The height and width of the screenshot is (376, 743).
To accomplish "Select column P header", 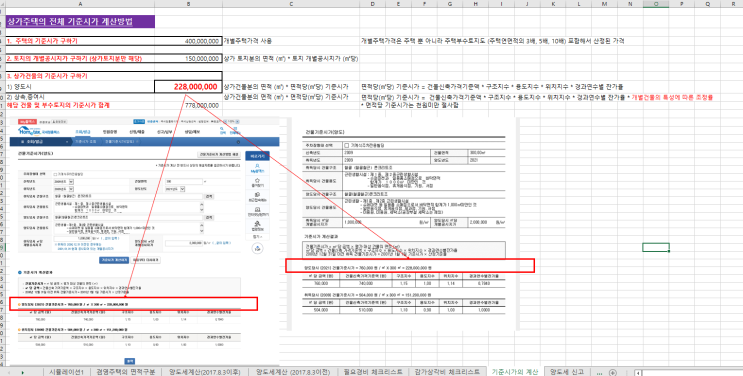I will coord(681,4).
